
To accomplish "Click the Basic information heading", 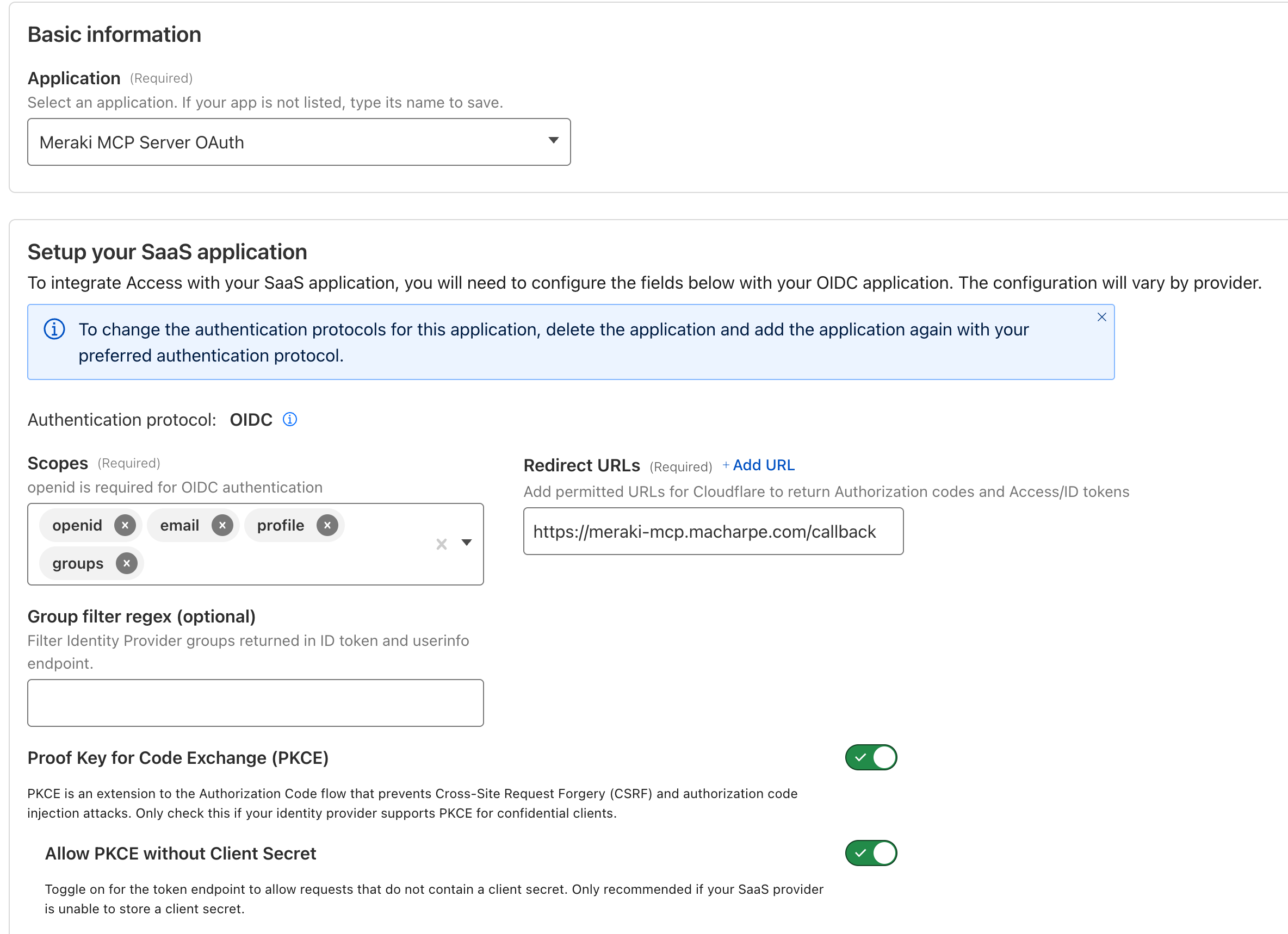I will [114, 35].
